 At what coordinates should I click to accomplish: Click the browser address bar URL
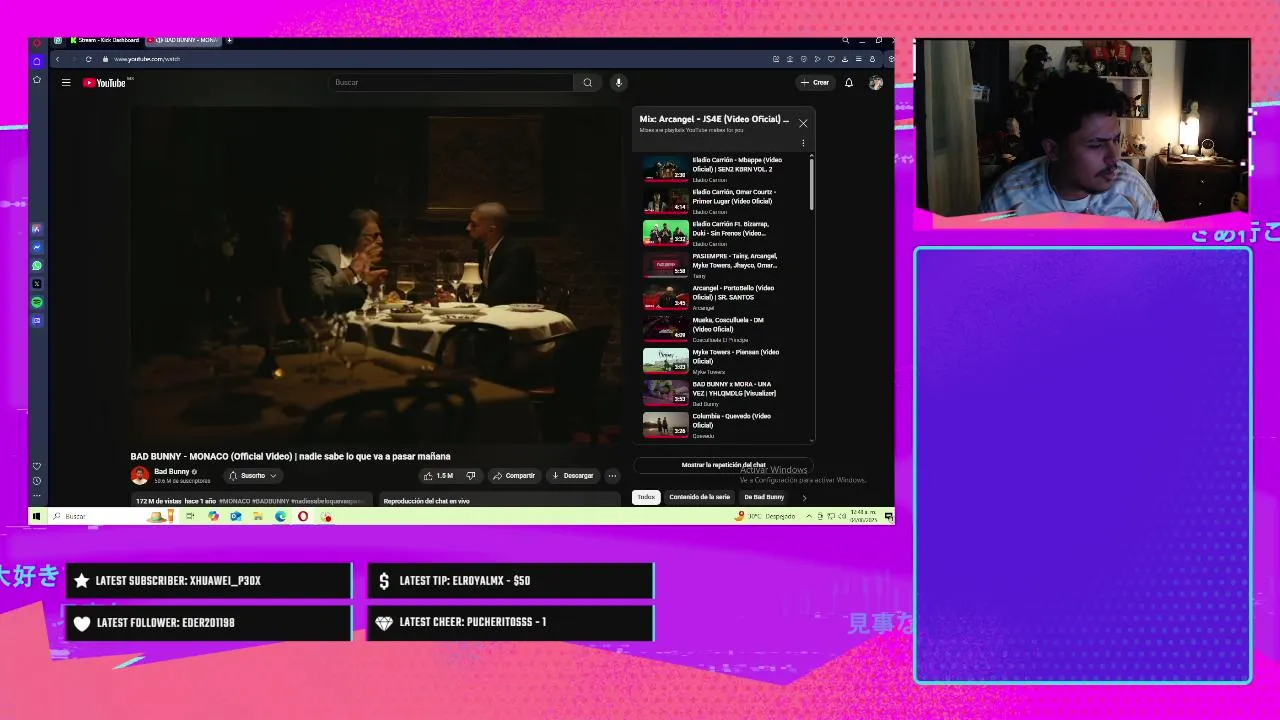(147, 59)
